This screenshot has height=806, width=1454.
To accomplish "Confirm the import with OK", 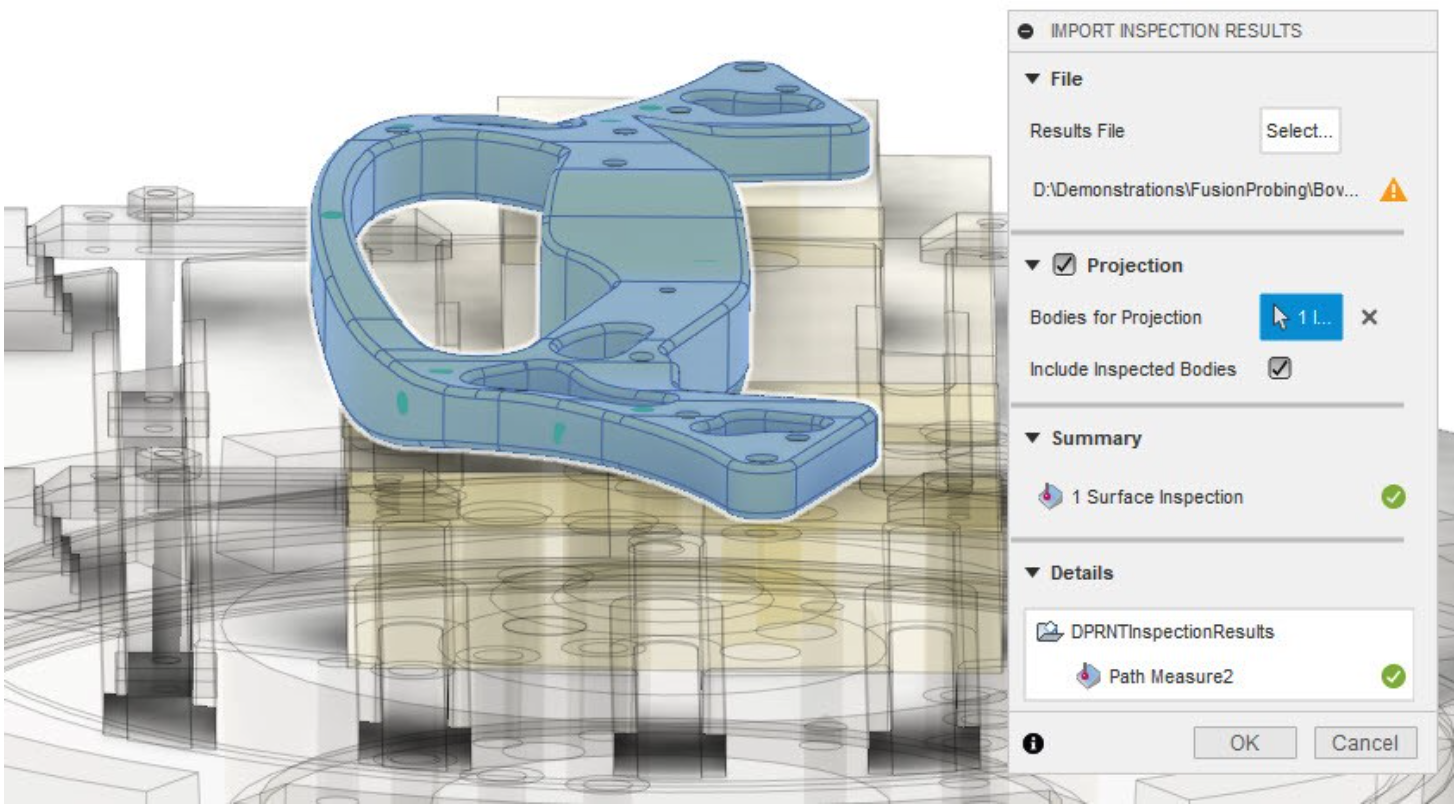I will point(1244,743).
